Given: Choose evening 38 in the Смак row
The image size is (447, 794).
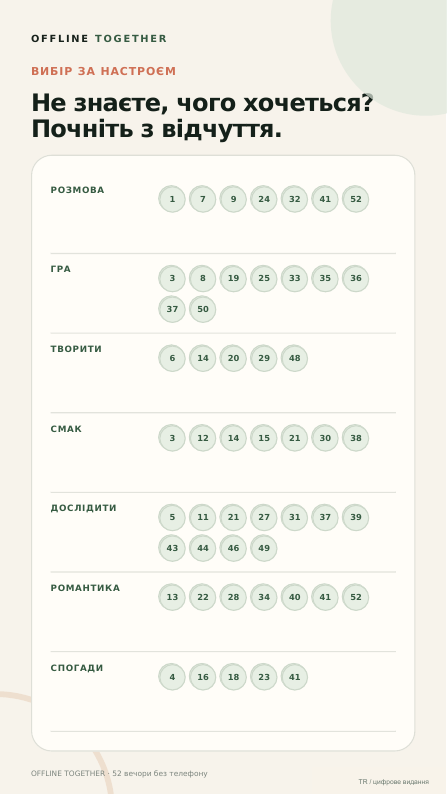Looking at the screenshot, I should [355, 438].
